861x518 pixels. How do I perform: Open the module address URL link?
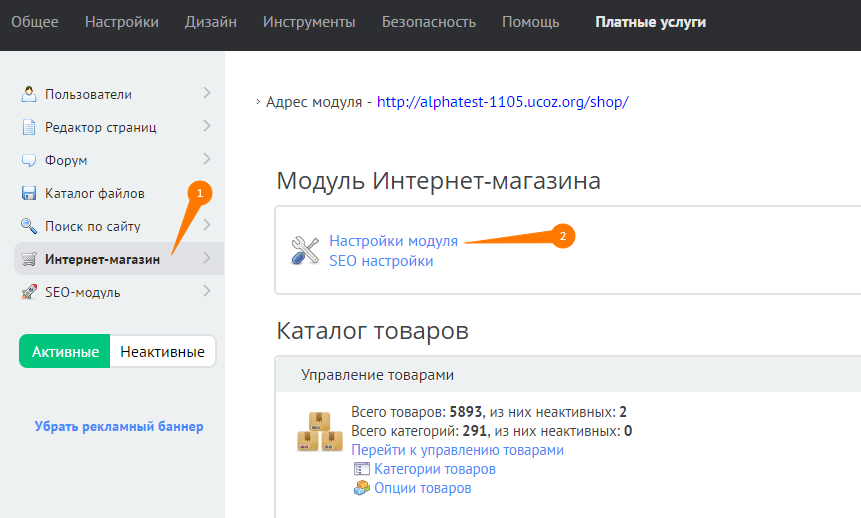click(x=502, y=102)
